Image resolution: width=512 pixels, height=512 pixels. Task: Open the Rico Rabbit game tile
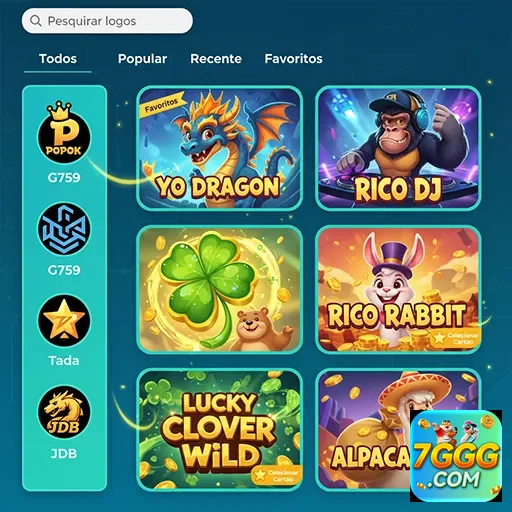coord(398,289)
